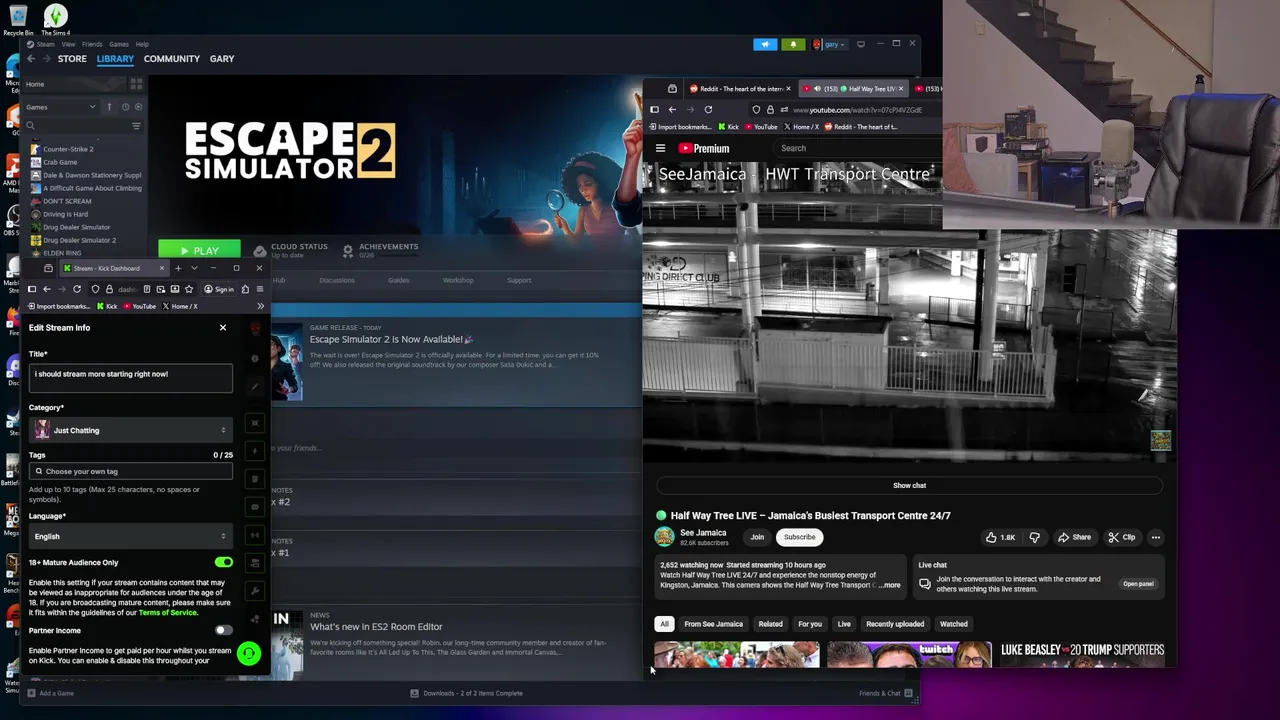This screenshot has height=720, width=1280.
Task: Open the View menu in Steam
Action: (68, 44)
